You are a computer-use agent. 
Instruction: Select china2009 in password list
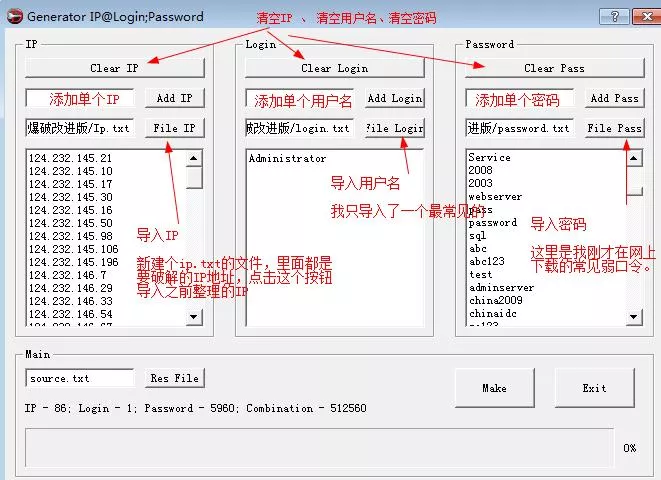pos(496,300)
